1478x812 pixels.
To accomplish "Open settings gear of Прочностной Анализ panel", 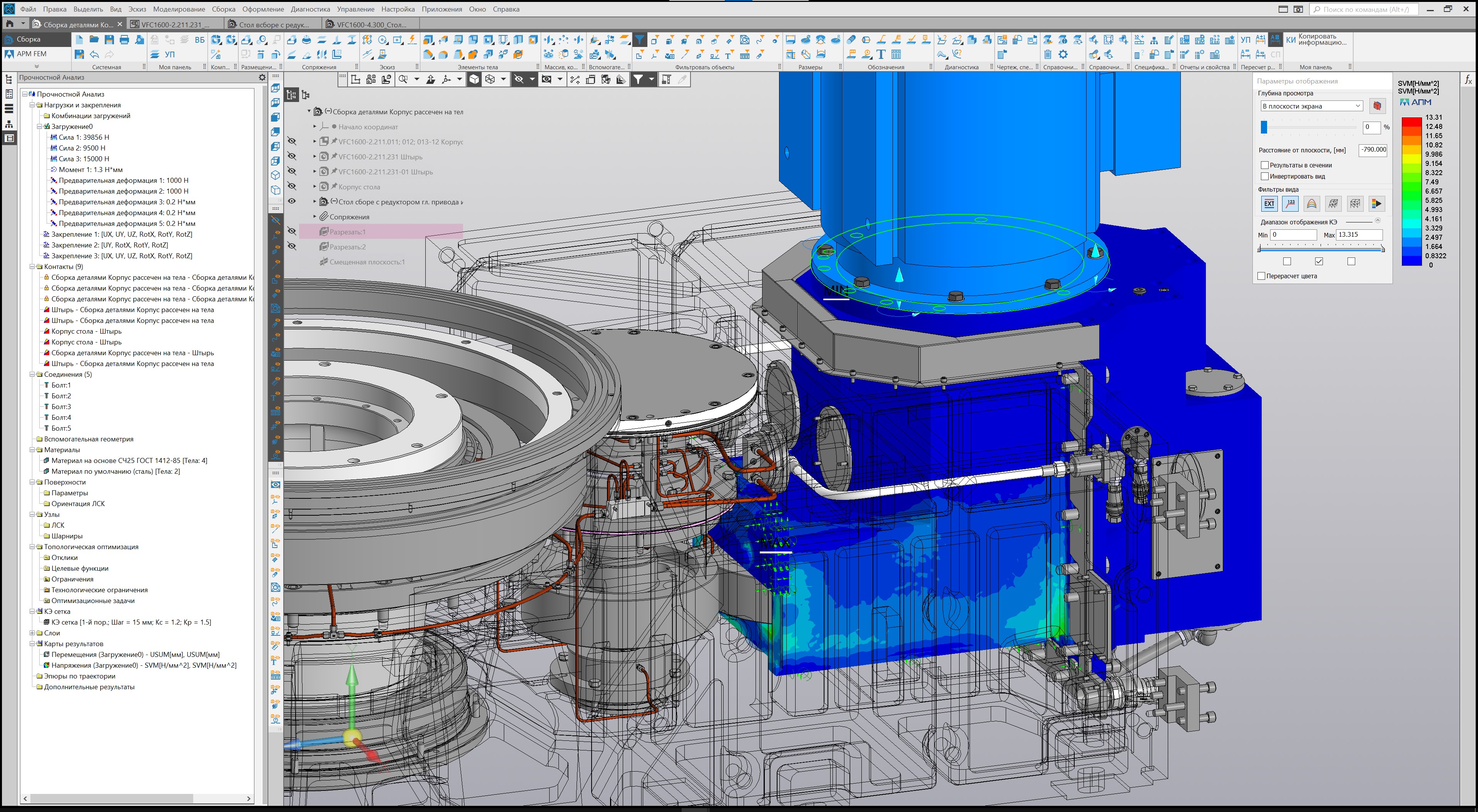I will [262, 77].
